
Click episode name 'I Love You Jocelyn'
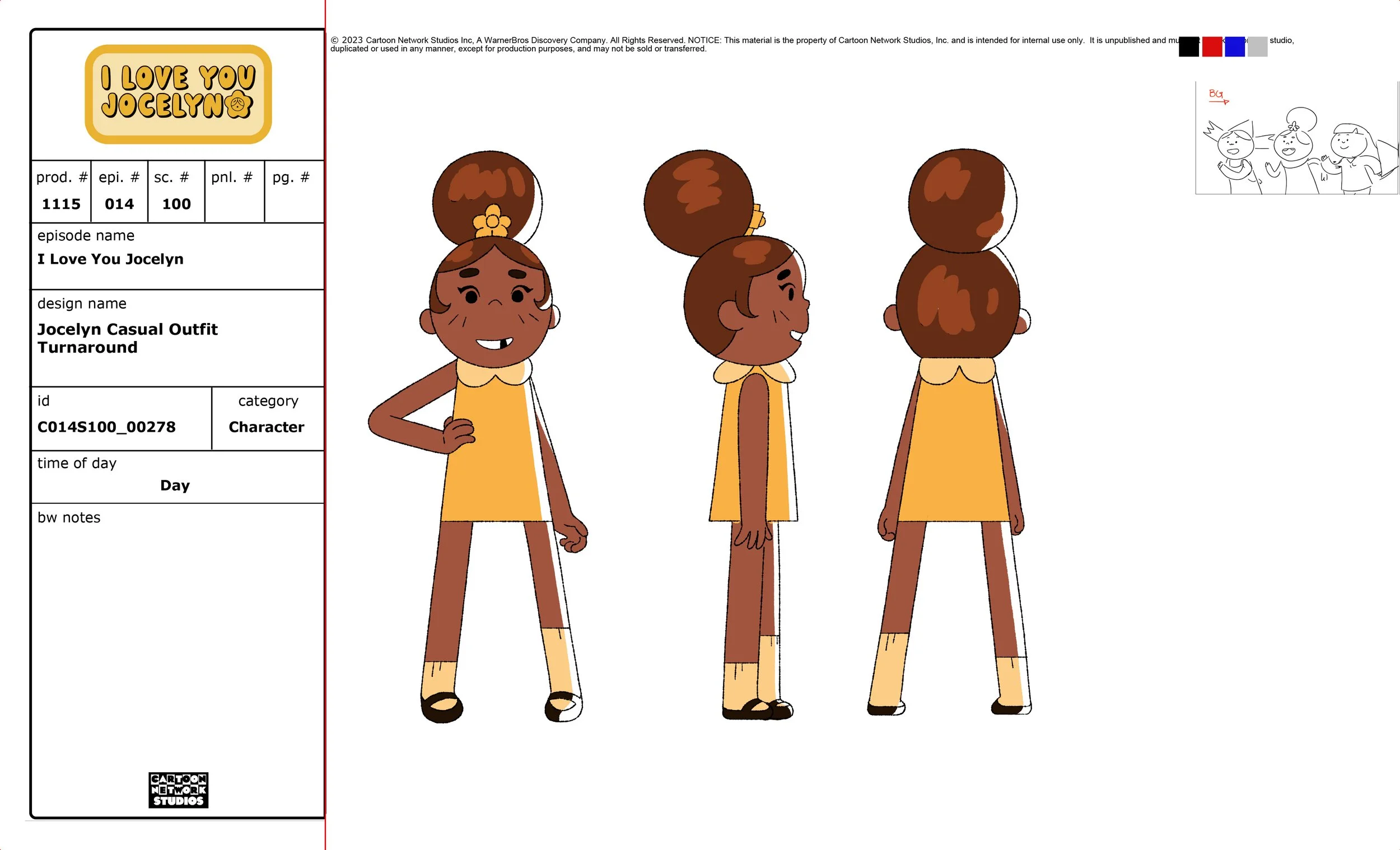110,259
